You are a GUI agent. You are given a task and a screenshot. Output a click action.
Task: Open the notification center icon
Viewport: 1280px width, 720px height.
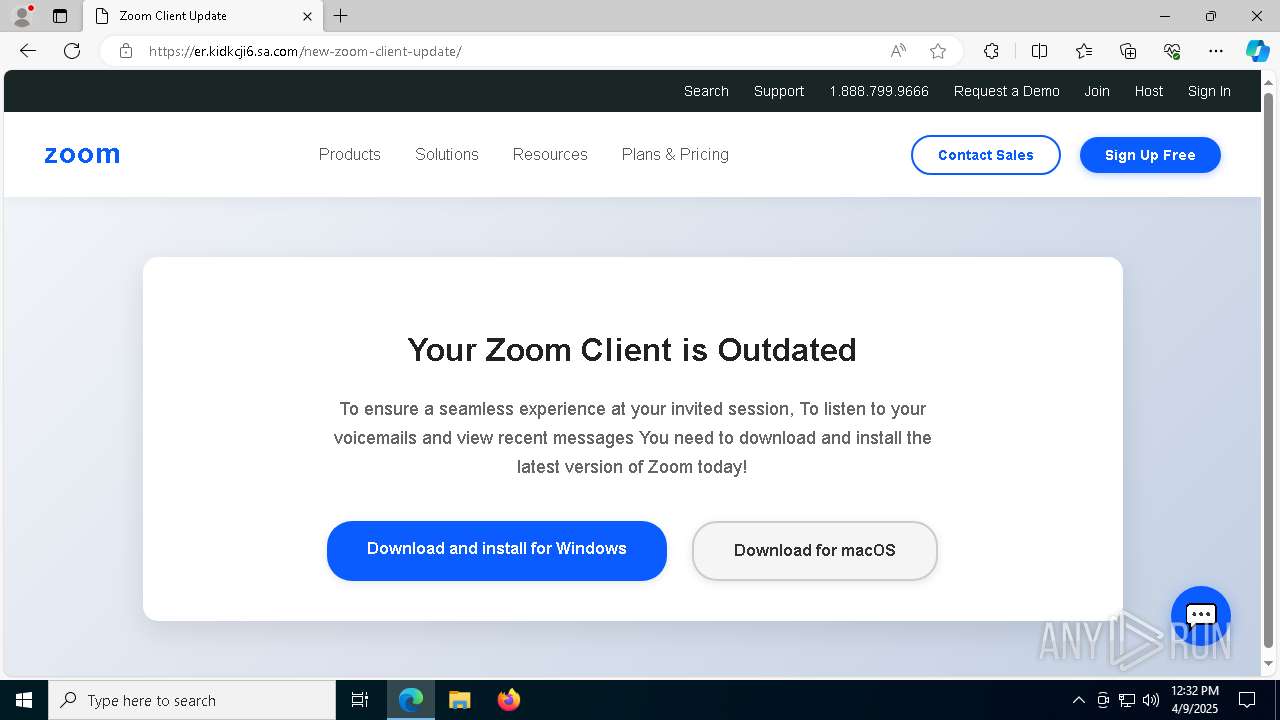click(x=1247, y=700)
